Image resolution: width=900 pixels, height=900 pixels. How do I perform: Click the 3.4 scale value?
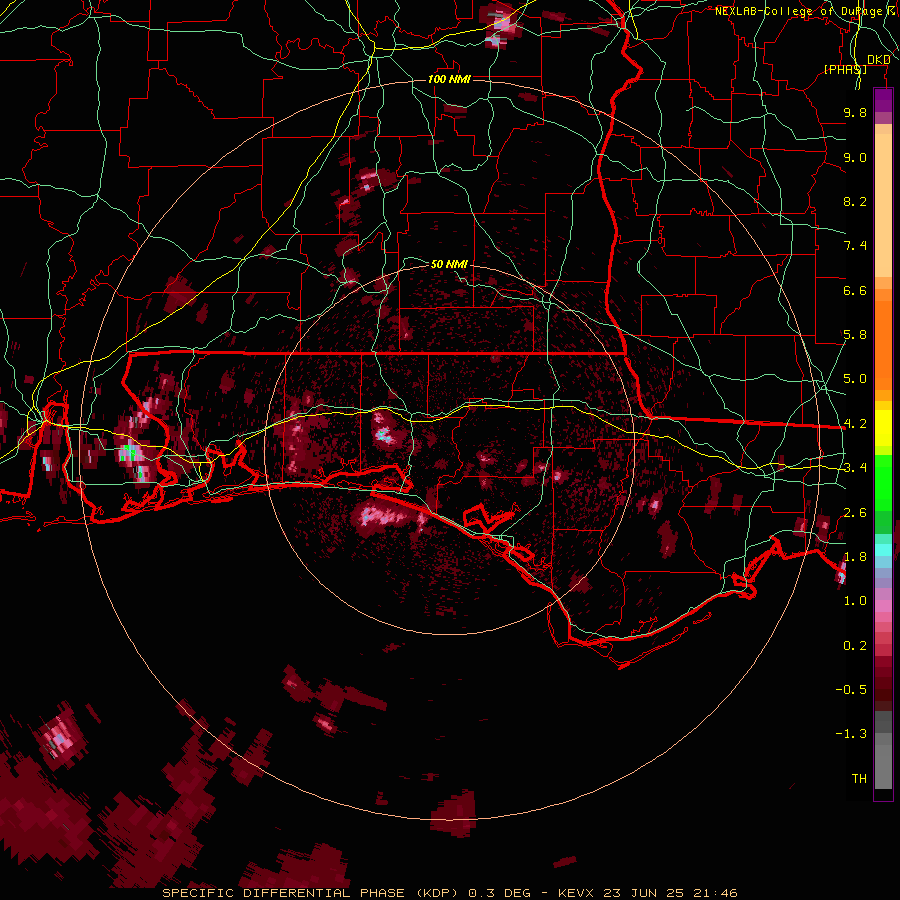click(x=855, y=468)
